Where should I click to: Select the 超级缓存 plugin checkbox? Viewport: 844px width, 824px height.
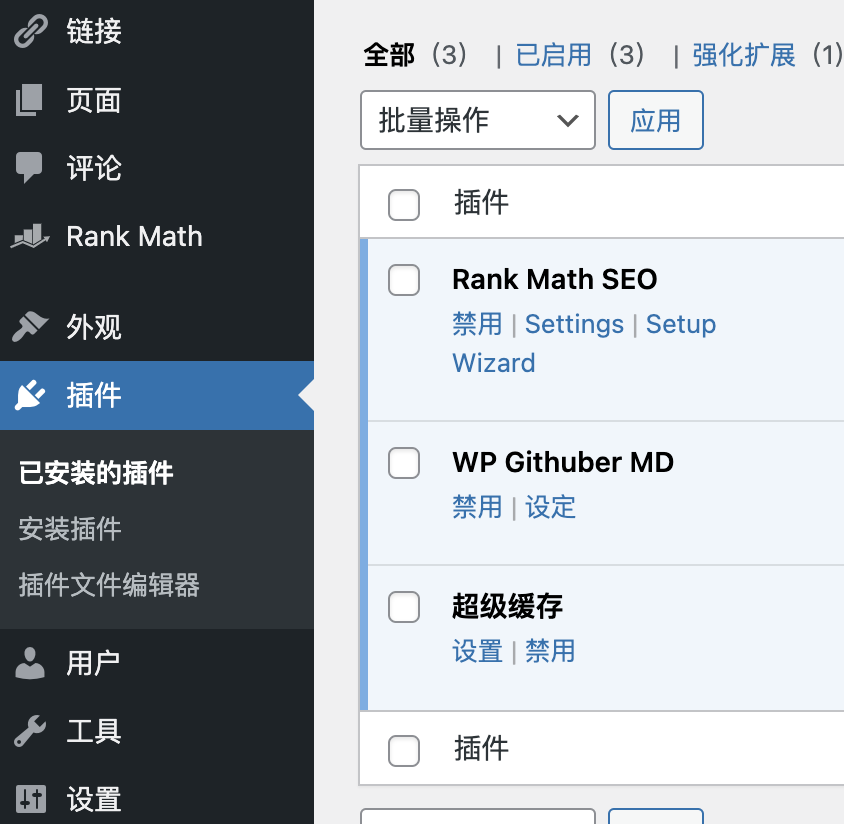pos(404,607)
